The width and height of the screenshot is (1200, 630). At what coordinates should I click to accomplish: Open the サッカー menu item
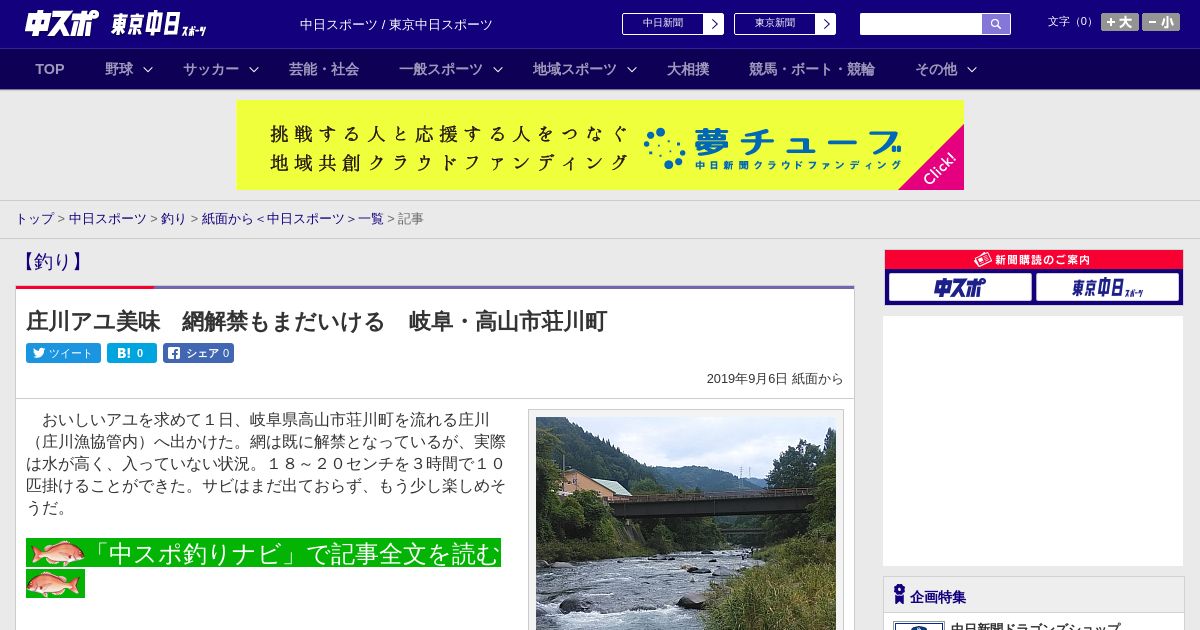(211, 69)
